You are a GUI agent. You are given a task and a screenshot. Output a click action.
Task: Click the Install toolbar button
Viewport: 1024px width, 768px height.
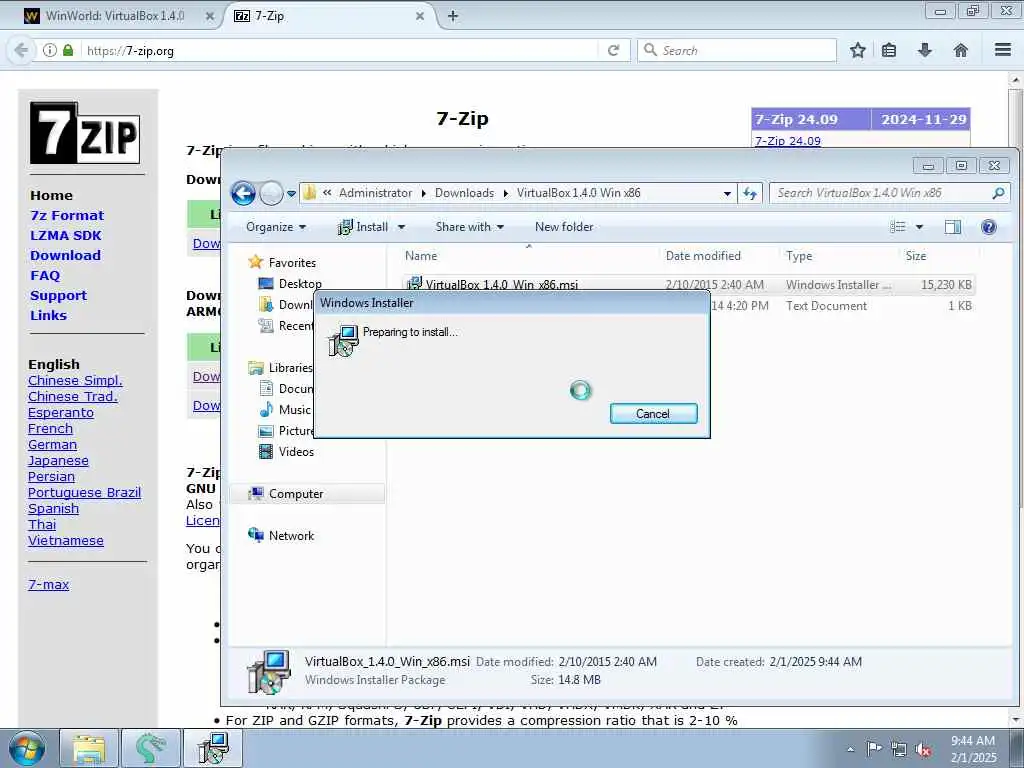tap(363, 227)
